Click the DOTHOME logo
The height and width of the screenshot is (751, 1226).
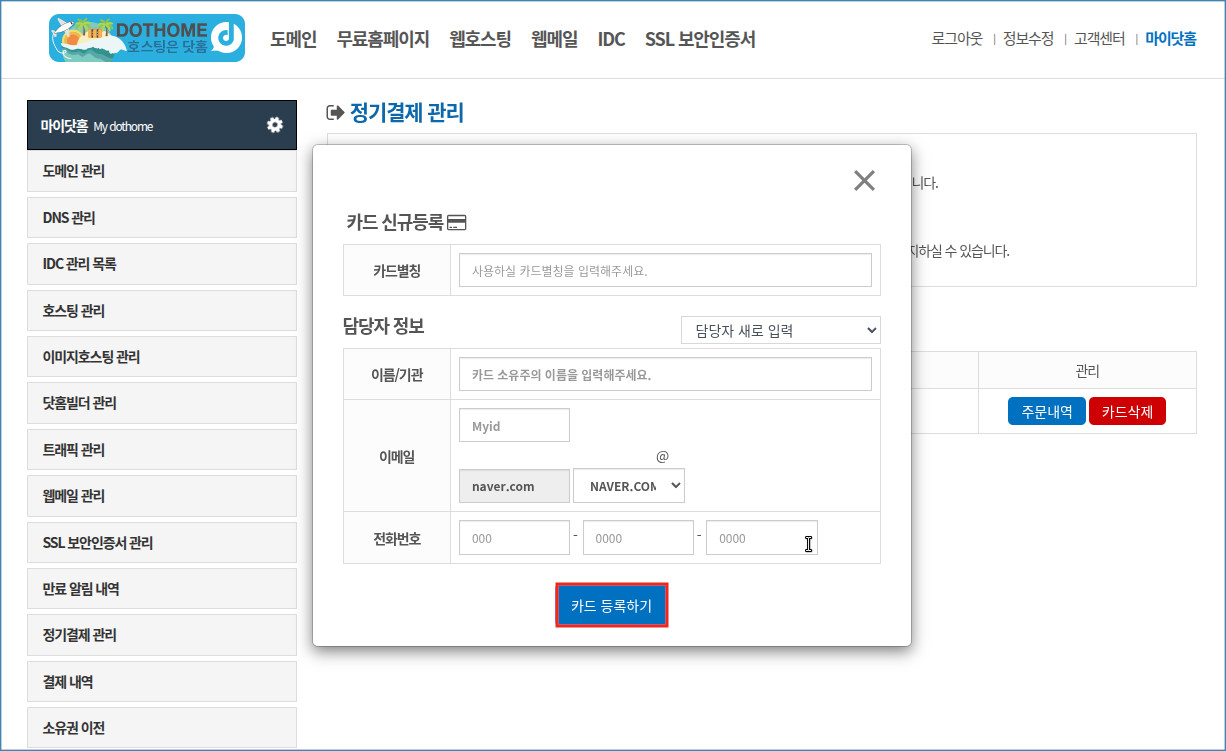(146, 38)
